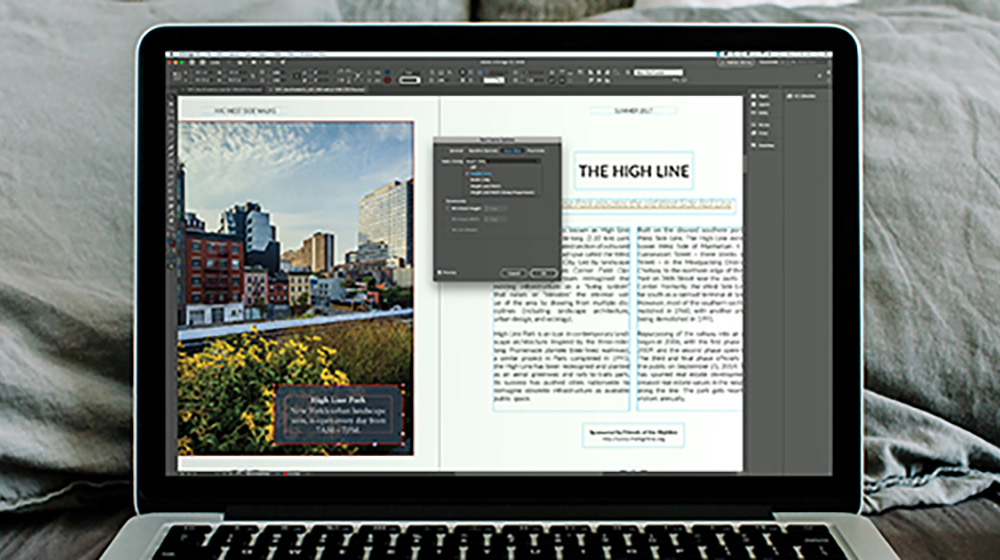
Task: Select the High Line Park caption box
Action: (x=339, y=415)
